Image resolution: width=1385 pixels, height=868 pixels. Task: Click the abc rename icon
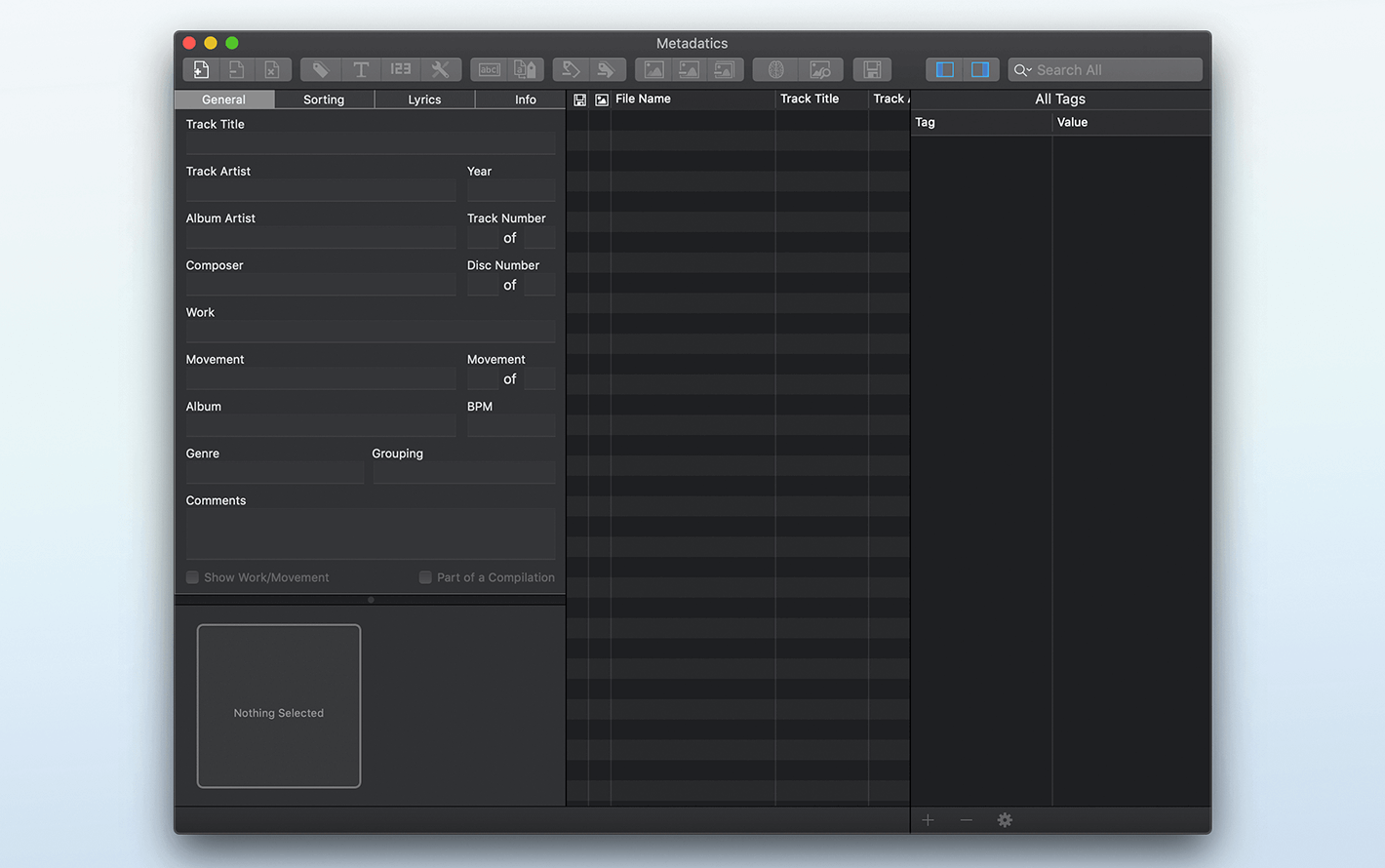point(489,69)
